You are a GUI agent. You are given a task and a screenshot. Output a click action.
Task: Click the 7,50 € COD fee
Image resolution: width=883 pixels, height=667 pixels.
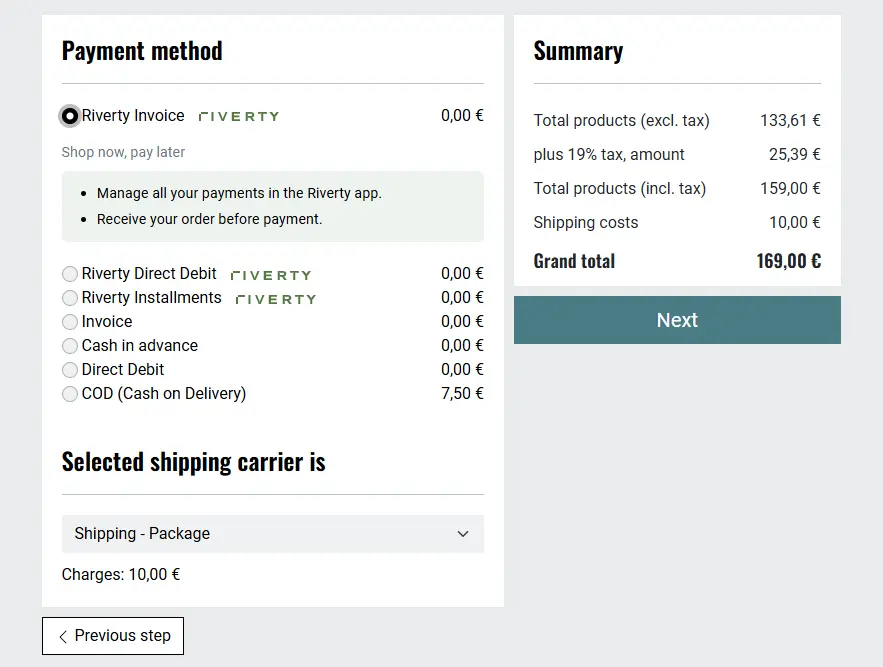pyautogui.click(x=462, y=393)
